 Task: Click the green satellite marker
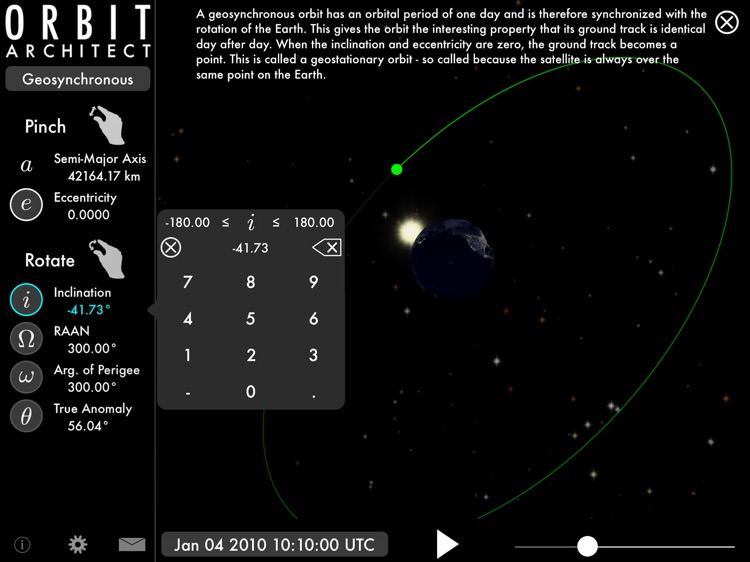(397, 169)
